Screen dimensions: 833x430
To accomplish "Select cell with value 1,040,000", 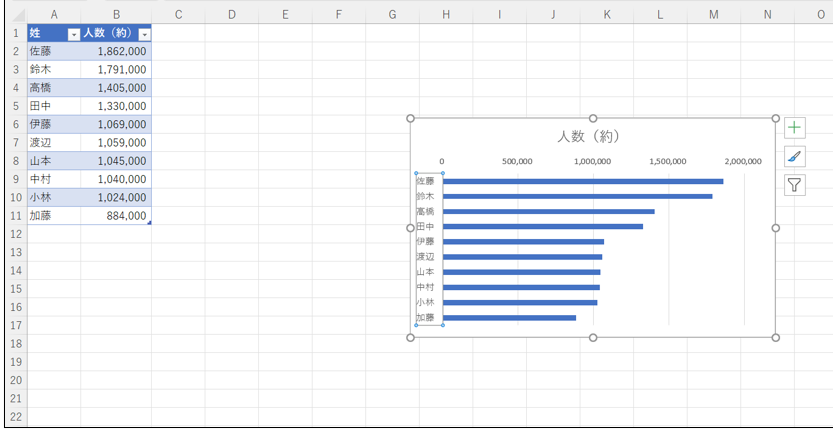I will coord(116,179).
